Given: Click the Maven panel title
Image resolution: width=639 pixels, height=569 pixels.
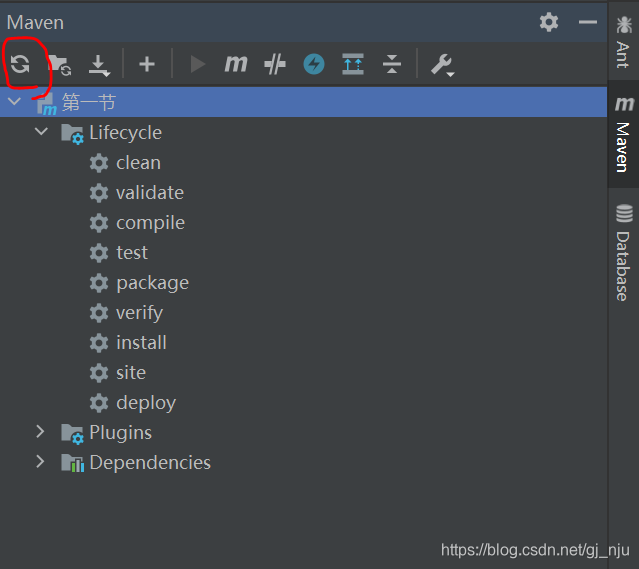Looking at the screenshot, I should click(35, 22).
